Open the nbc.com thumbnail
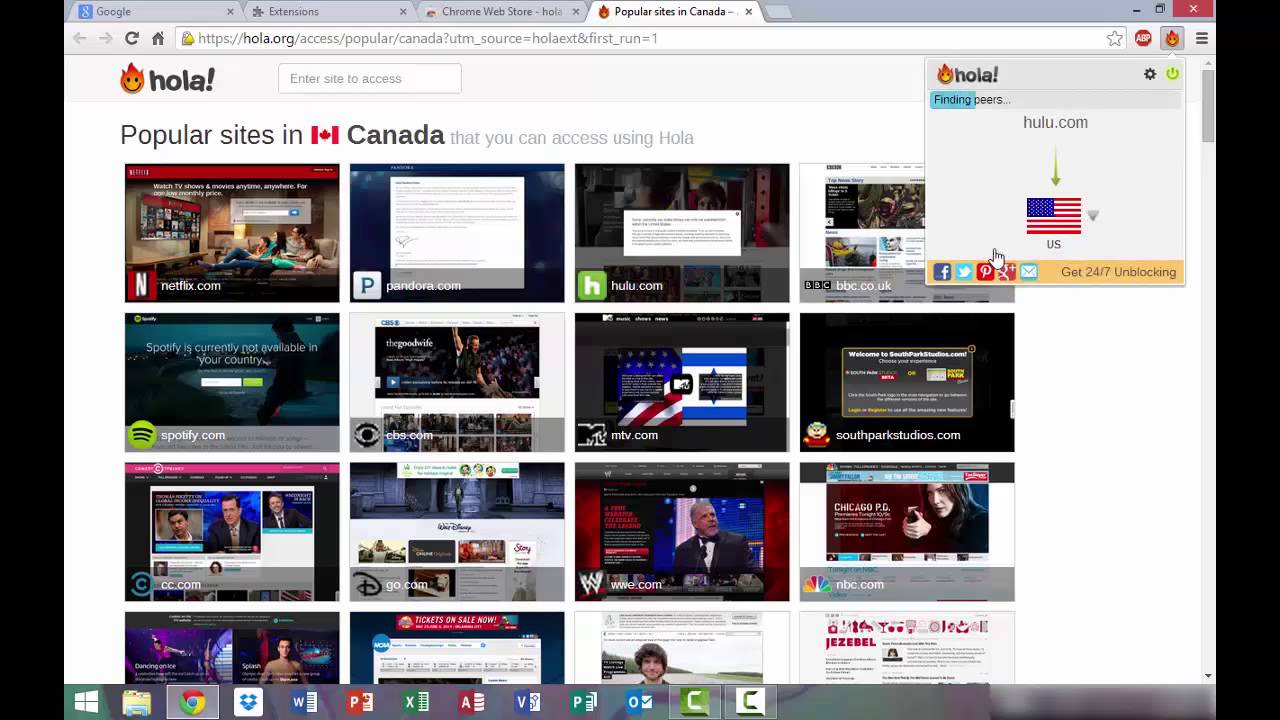Image resolution: width=1280 pixels, height=720 pixels. coord(907,532)
